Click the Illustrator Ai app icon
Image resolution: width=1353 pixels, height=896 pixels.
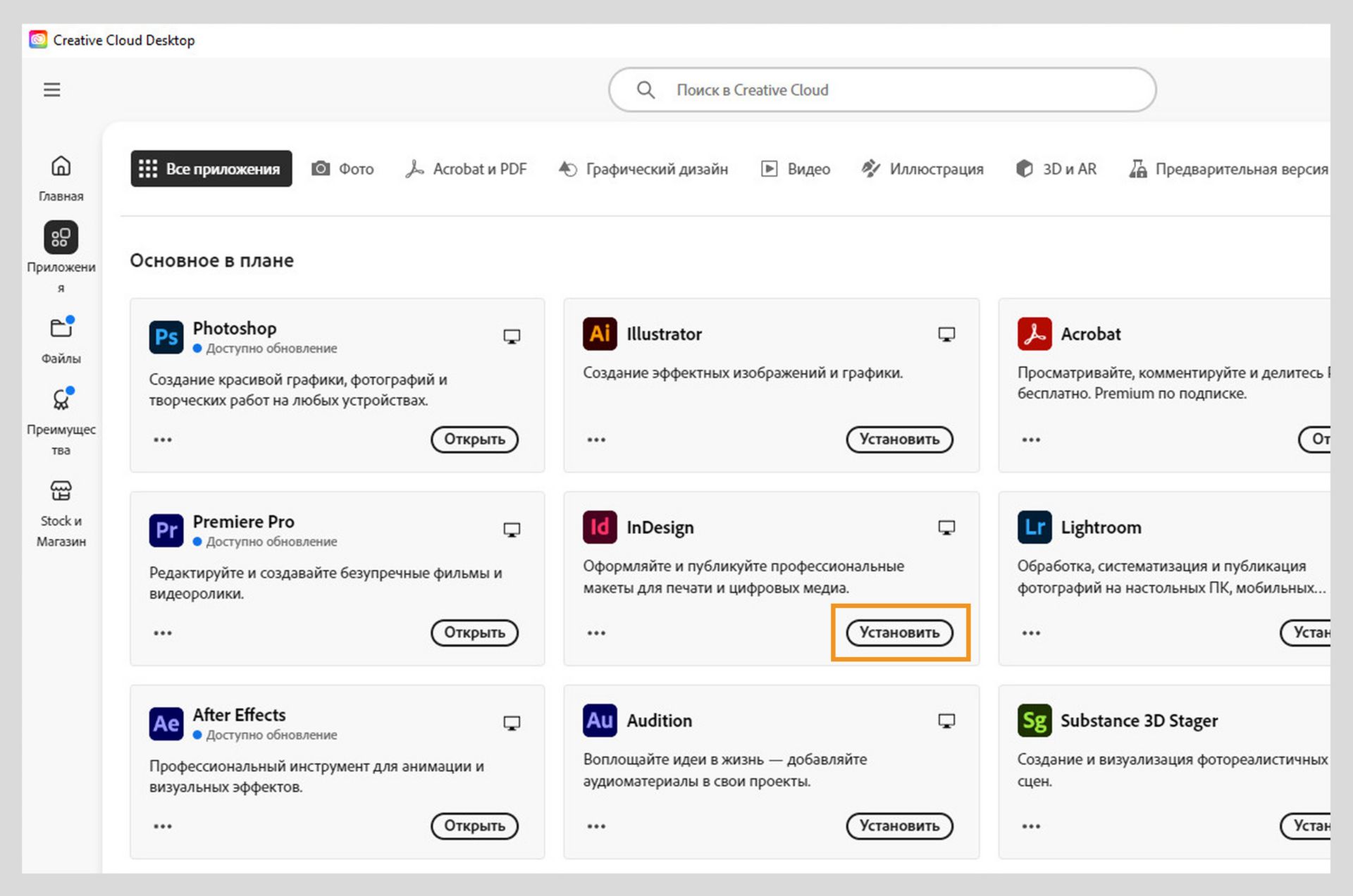pyautogui.click(x=599, y=334)
